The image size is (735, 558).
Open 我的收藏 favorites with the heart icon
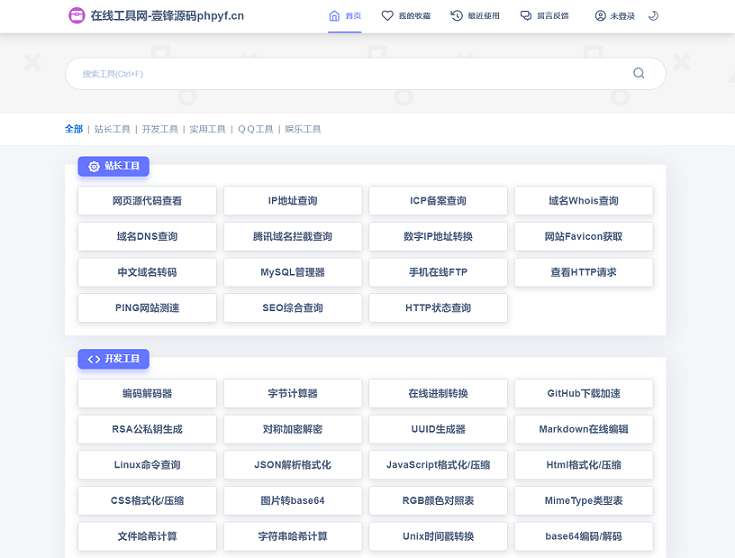(406, 16)
